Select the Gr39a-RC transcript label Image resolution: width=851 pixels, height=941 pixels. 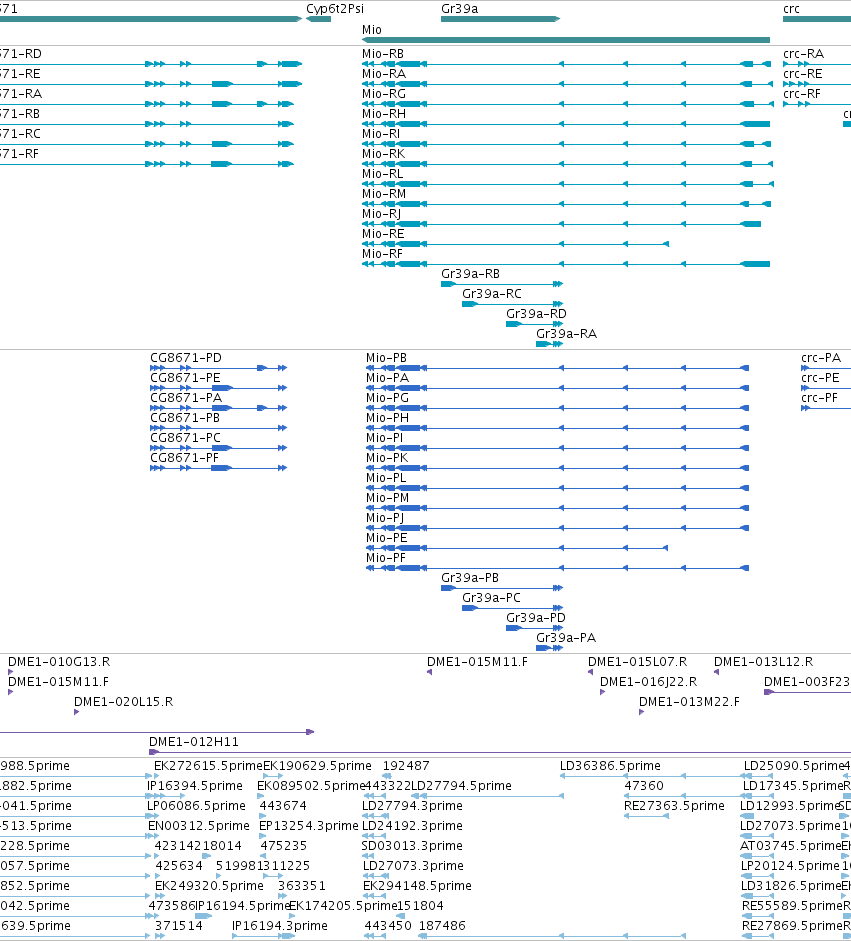492,294
